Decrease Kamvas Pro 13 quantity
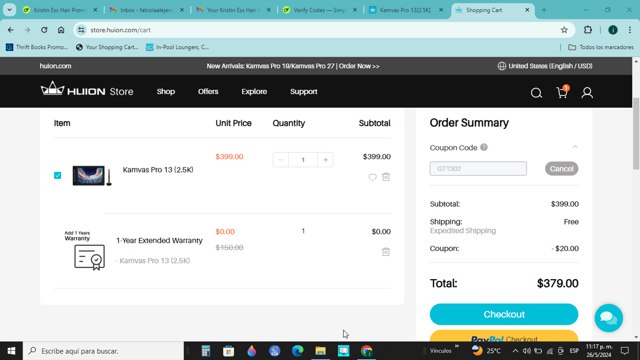Screen dimensions: 640x360 pos(280,160)
